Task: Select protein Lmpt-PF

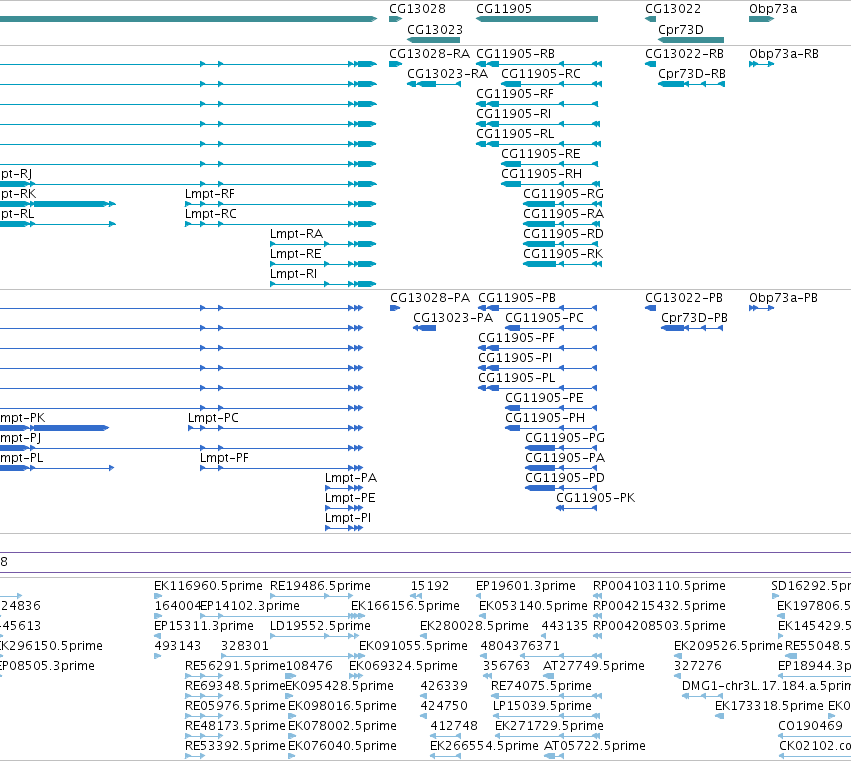Action: (224, 458)
